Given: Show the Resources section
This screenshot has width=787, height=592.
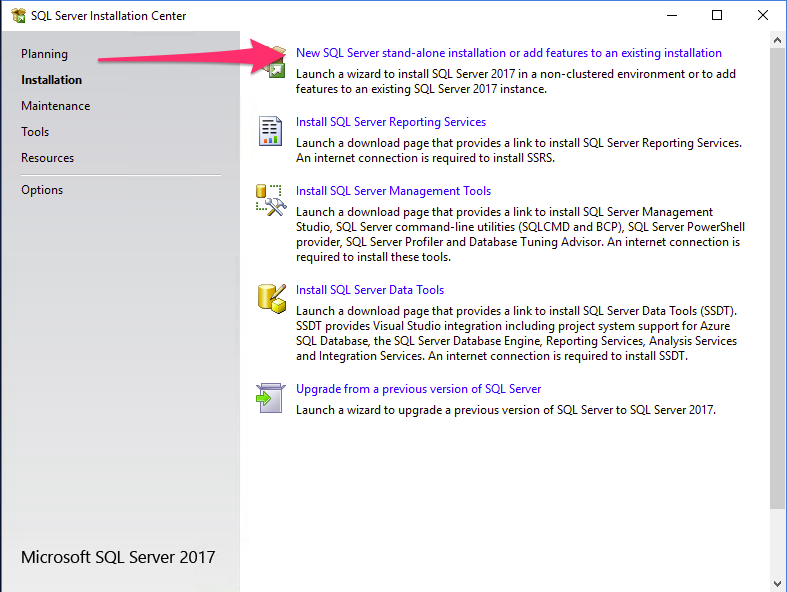Looking at the screenshot, I should [x=47, y=158].
